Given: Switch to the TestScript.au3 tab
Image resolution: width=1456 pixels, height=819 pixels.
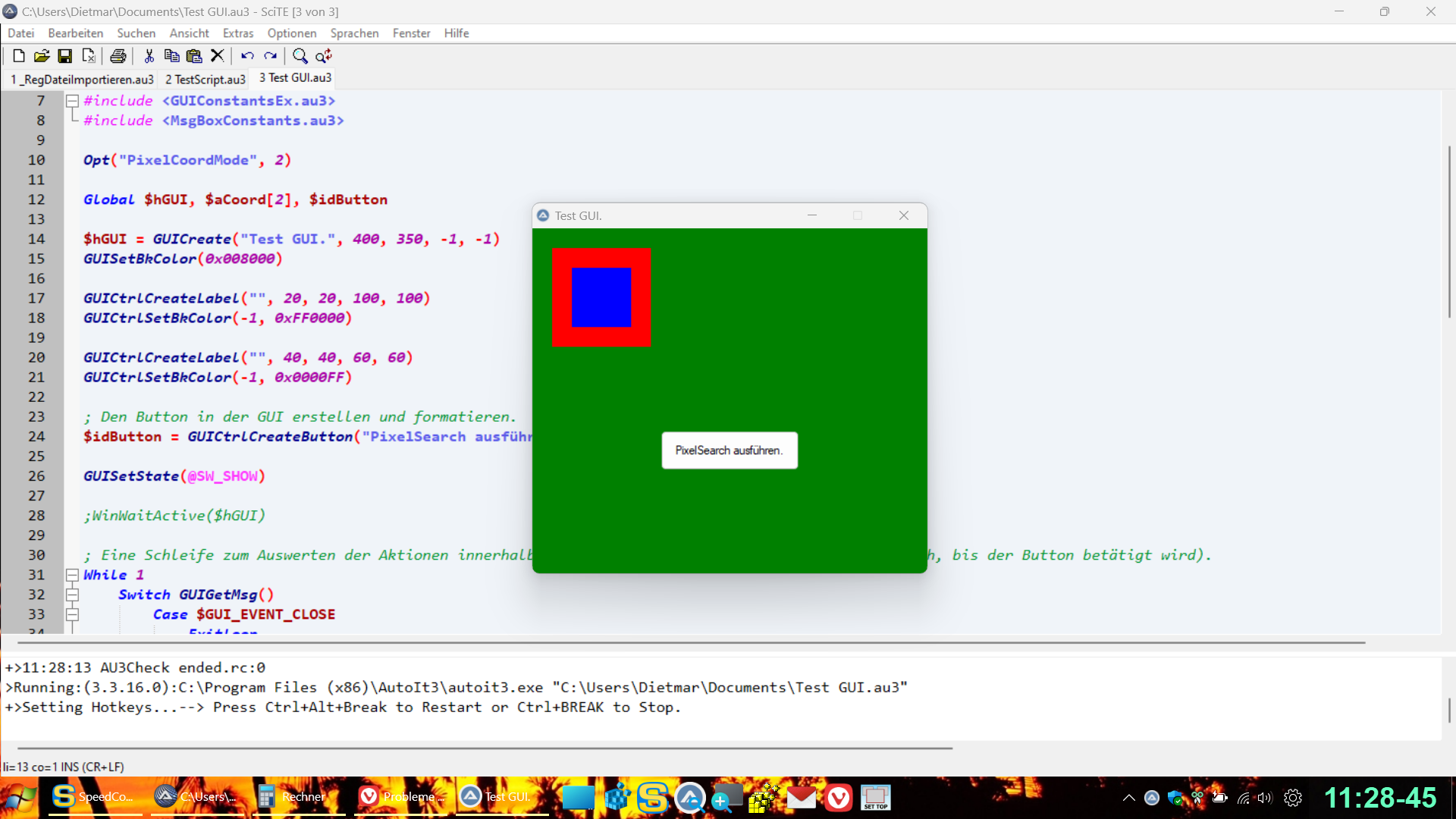Looking at the screenshot, I should pyautogui.click(x=205, y=79).
